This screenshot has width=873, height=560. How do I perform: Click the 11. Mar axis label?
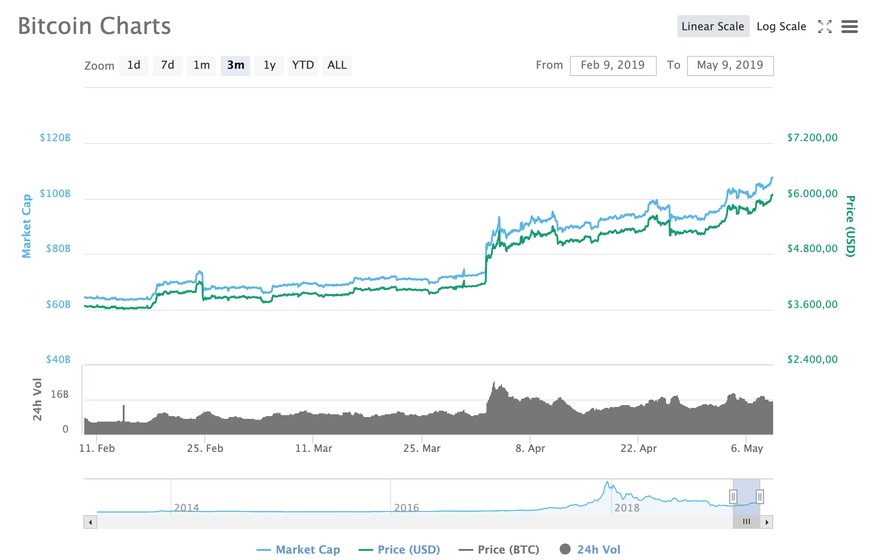coord(313,448)
